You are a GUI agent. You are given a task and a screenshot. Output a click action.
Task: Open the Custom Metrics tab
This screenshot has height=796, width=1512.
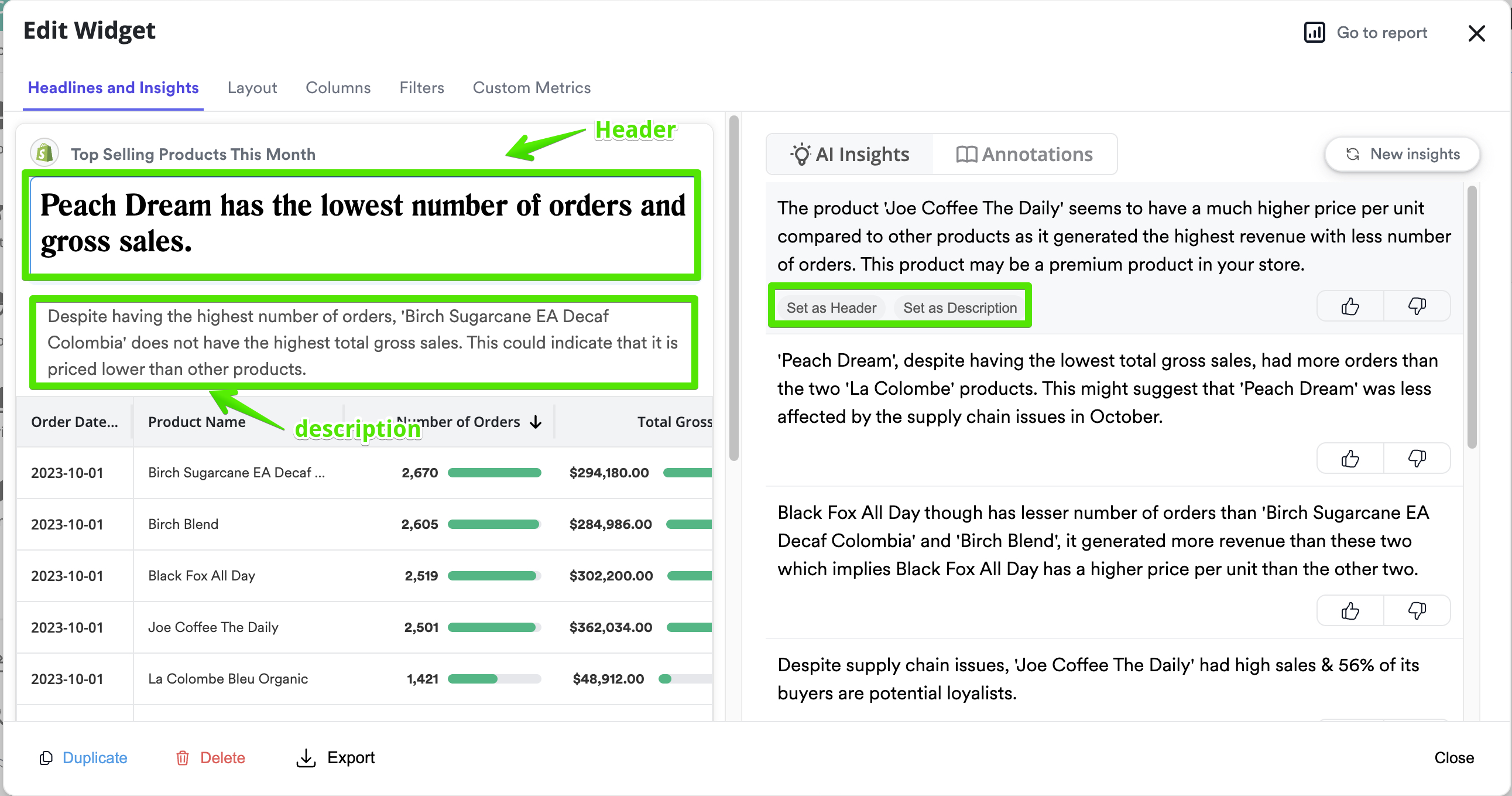coord(531,87)
